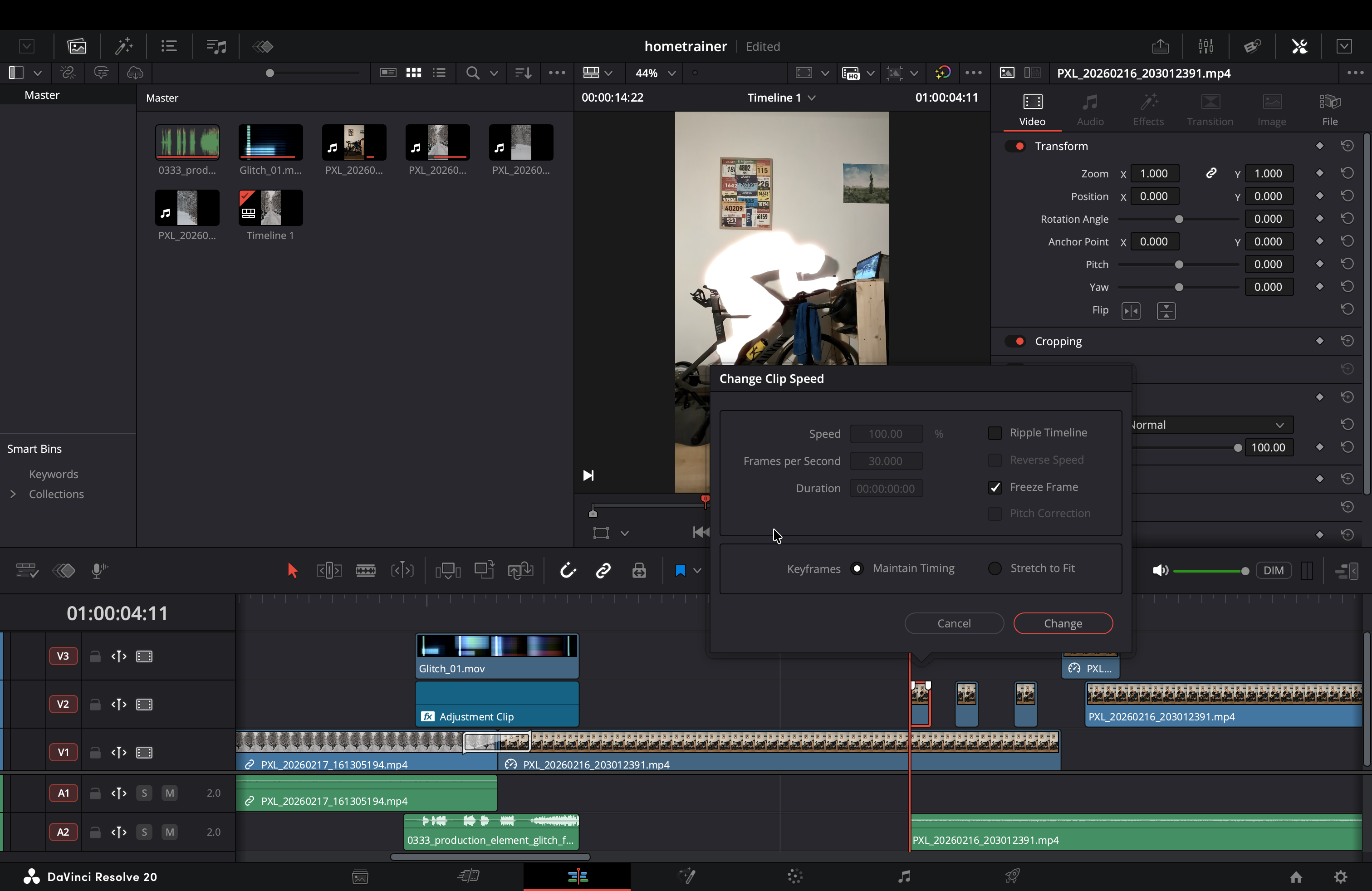Select the Glitch_01.mov clip on track V3
1372x891 pixels.
point(496,655)
